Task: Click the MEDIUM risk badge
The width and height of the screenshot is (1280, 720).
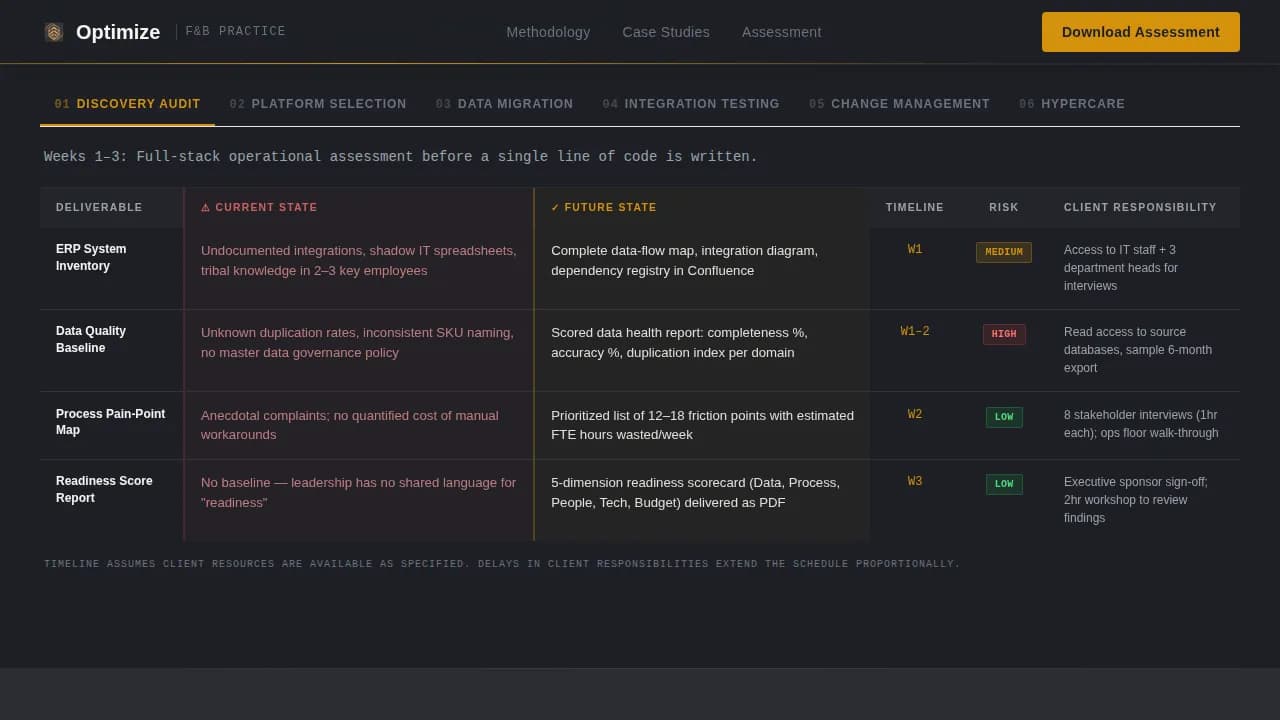Action: pyautogui.click(x=1004, y=252)
